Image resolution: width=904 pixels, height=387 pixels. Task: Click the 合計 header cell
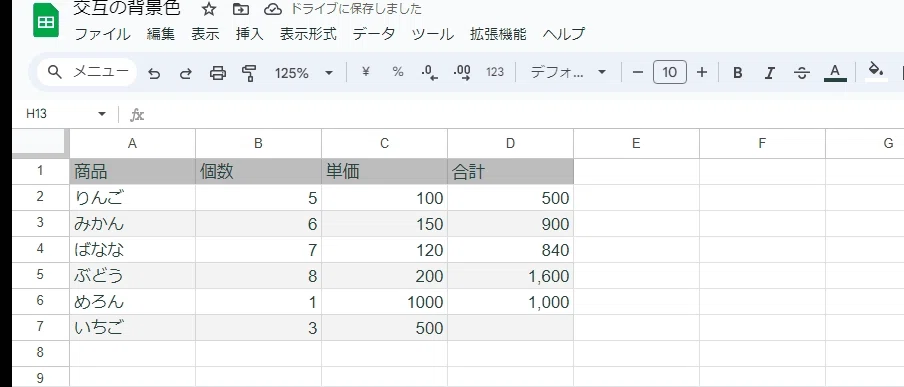tap(510, 171)
